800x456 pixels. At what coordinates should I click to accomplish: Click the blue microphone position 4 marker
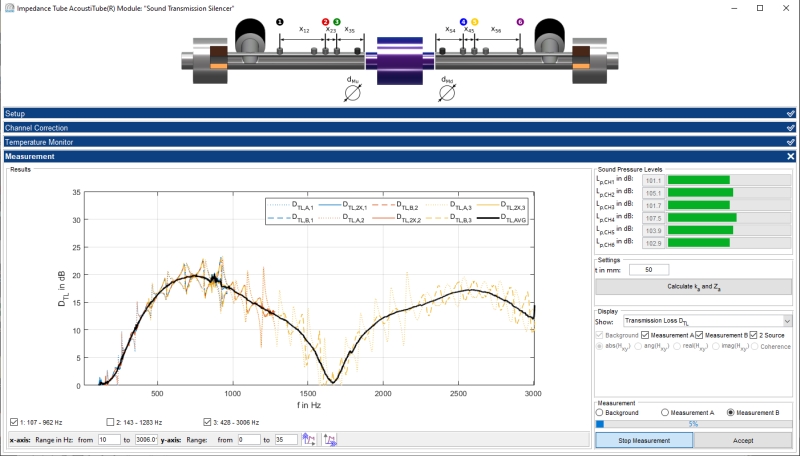pos(462,21)
